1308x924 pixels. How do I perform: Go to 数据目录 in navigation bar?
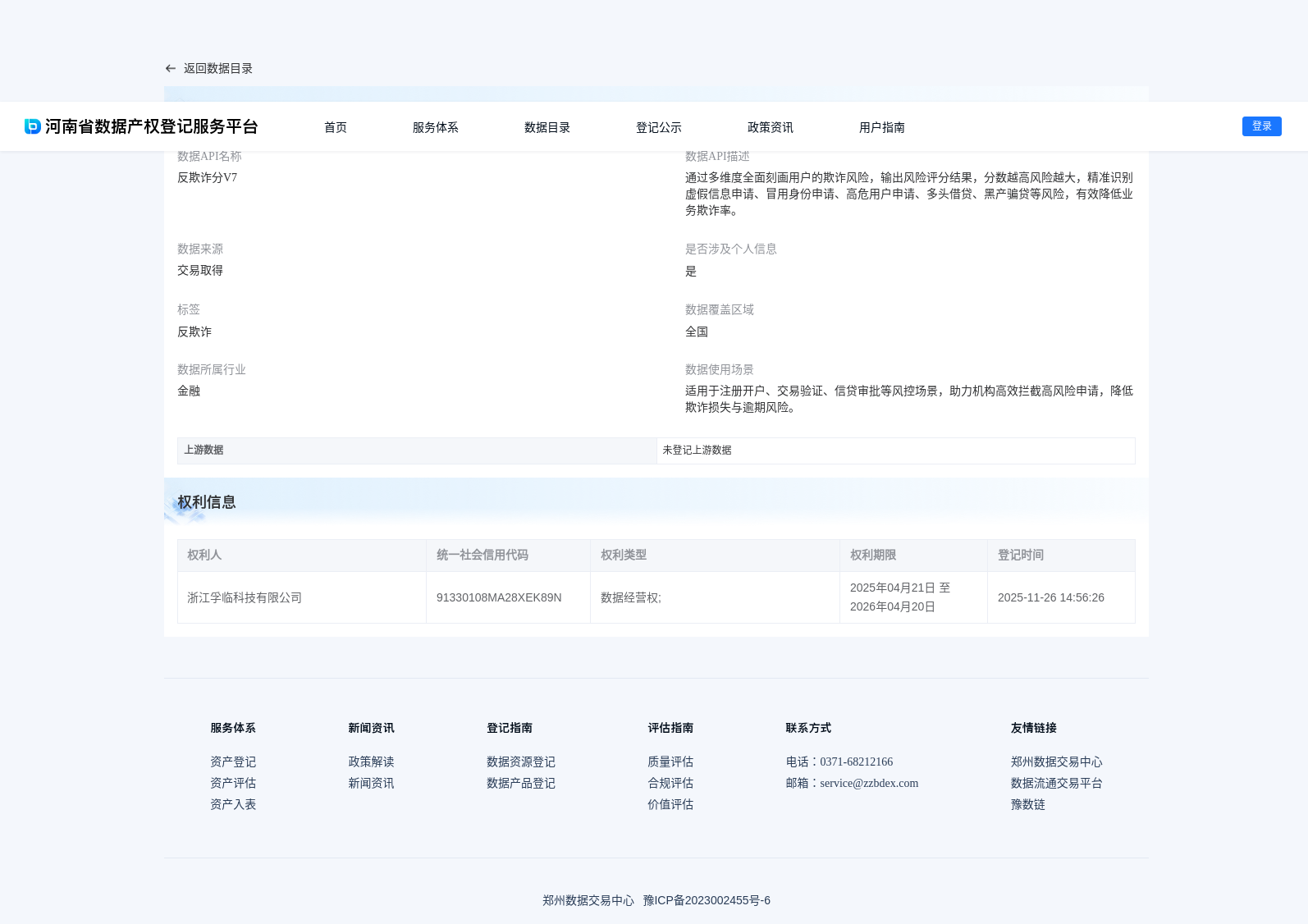pos(547,127)
